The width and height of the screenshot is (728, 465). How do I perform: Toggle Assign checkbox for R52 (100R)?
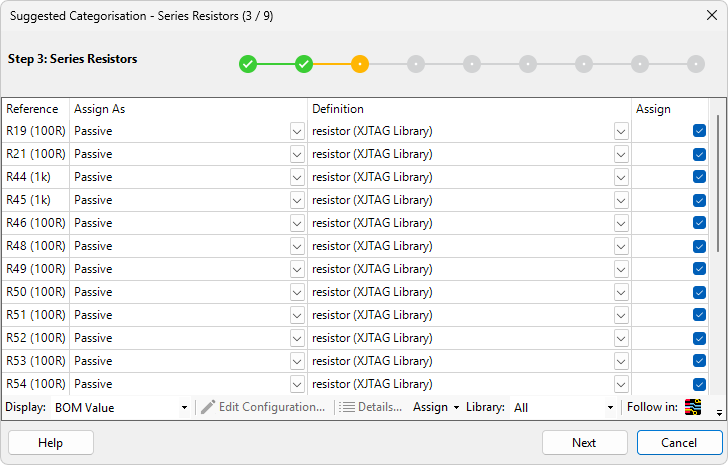click(x=699, y=338)
